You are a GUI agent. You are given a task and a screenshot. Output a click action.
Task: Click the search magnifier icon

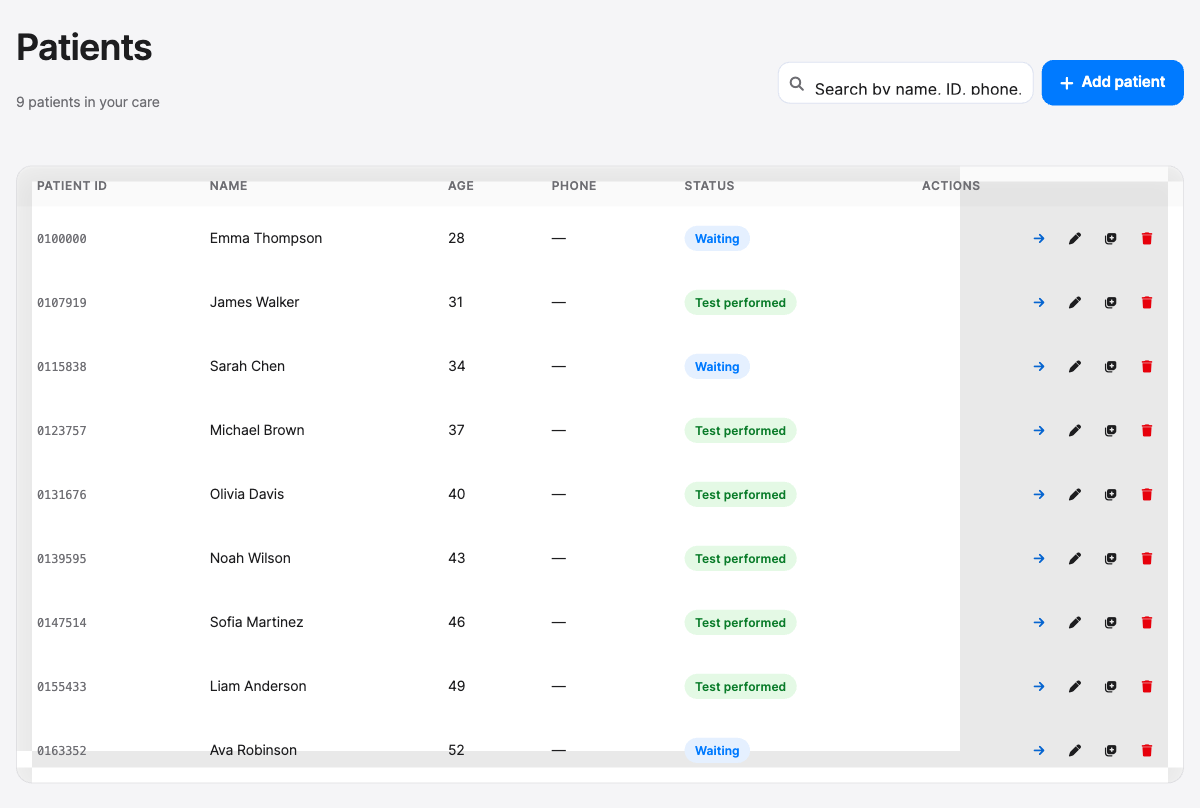pyautogui.click(x=797, y=84)
